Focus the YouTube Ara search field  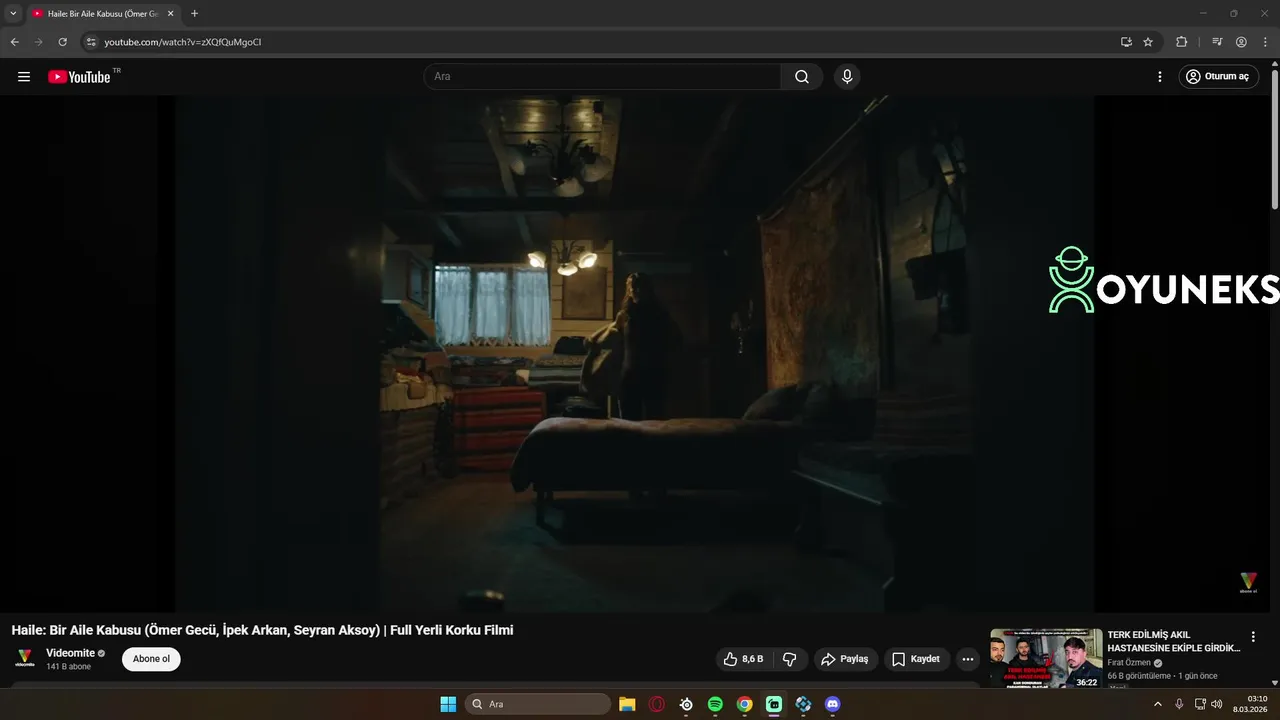pyautogui.click(x=603, y=76)
